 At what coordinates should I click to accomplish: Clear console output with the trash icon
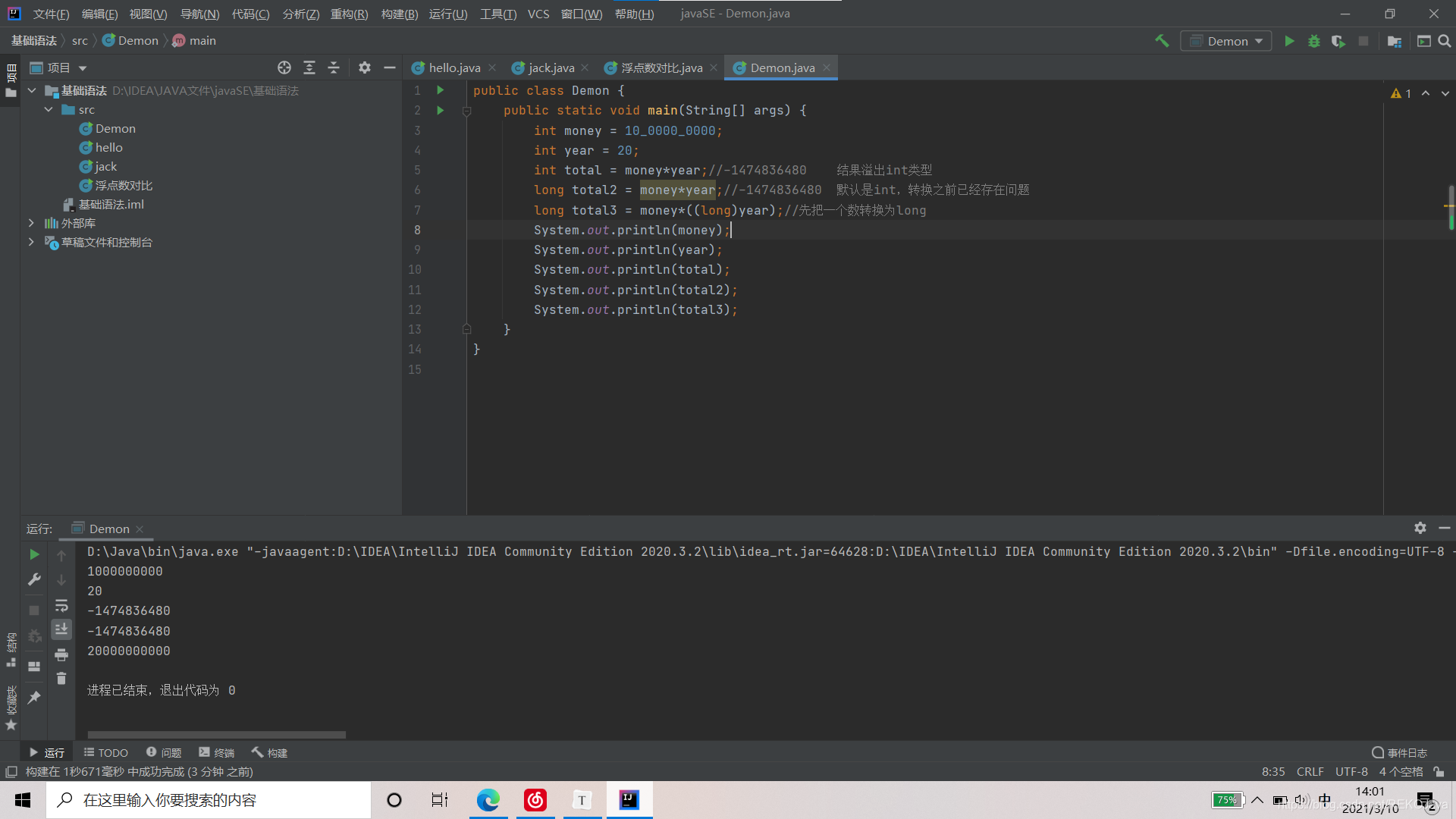(61, 679)
